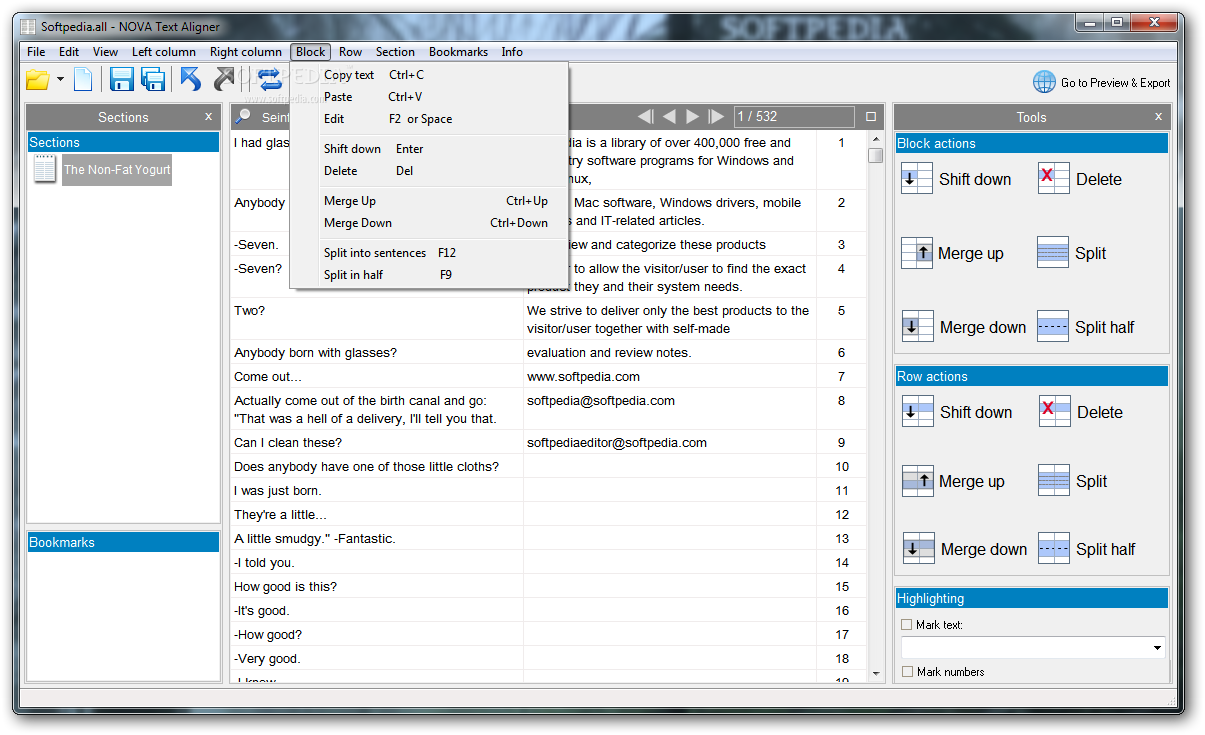Screen dimensions: 1205x735
Task: Open the File menu
Action: pos(36,52)
